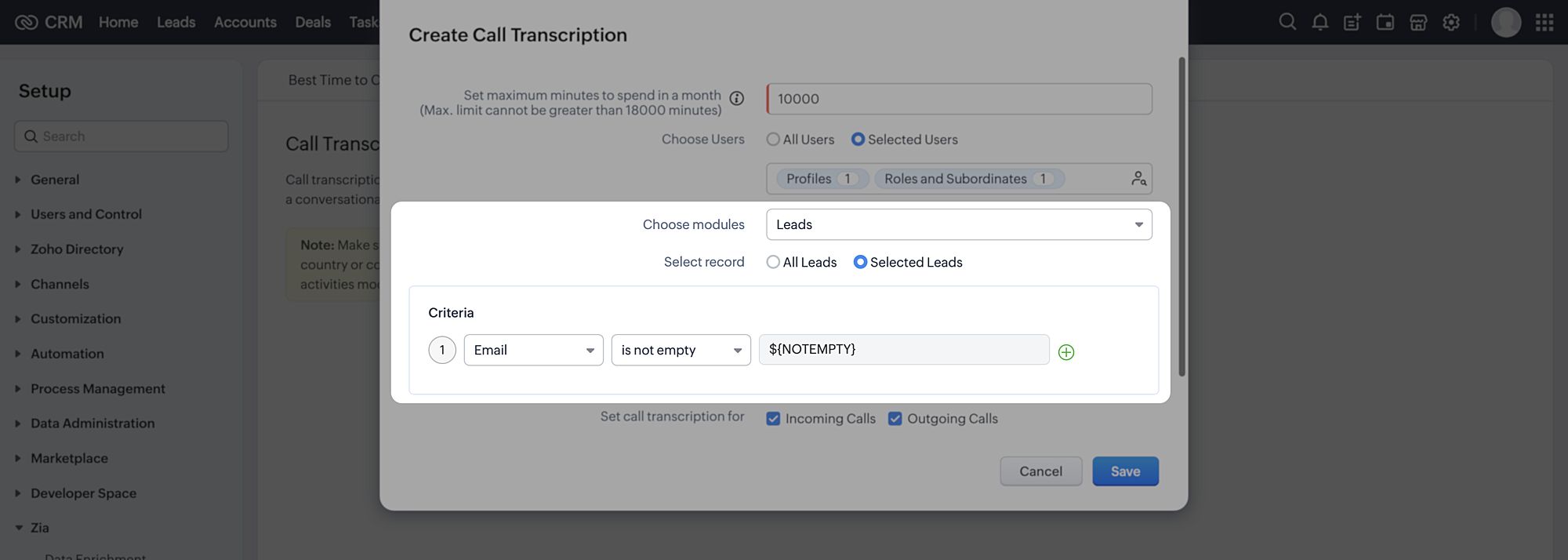Open the apps grid launcher
The image size is (1568, 560).
(x=1544, y=23)
